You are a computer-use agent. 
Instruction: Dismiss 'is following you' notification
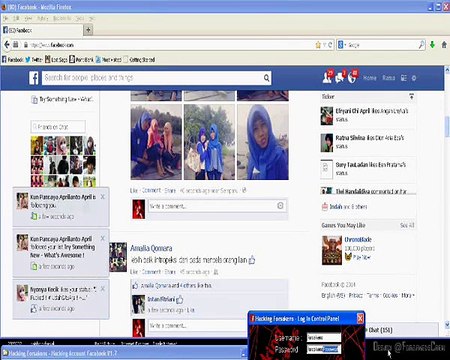click(103, 197)
